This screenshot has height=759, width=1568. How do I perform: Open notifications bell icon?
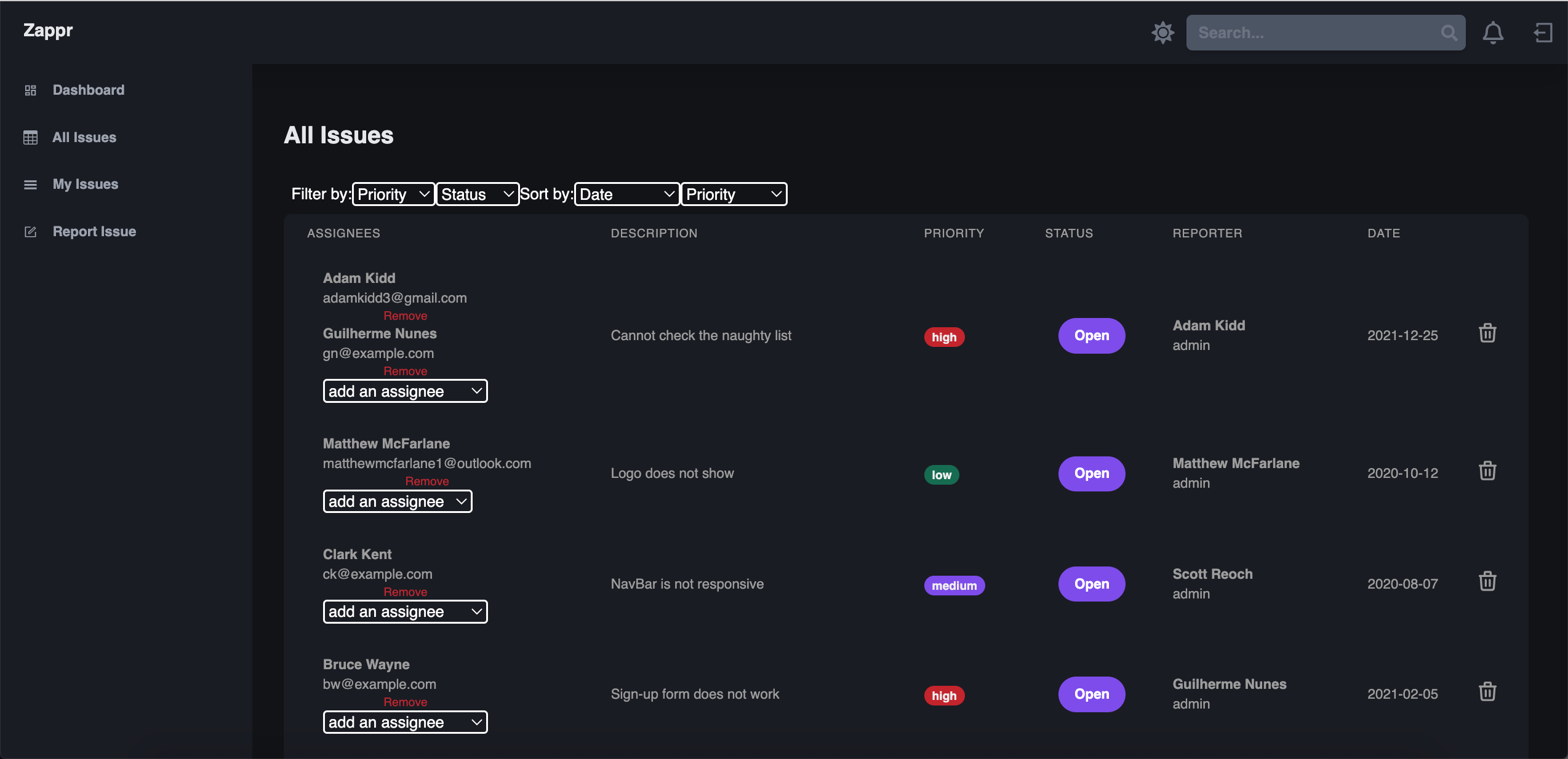pos(1492,33)
